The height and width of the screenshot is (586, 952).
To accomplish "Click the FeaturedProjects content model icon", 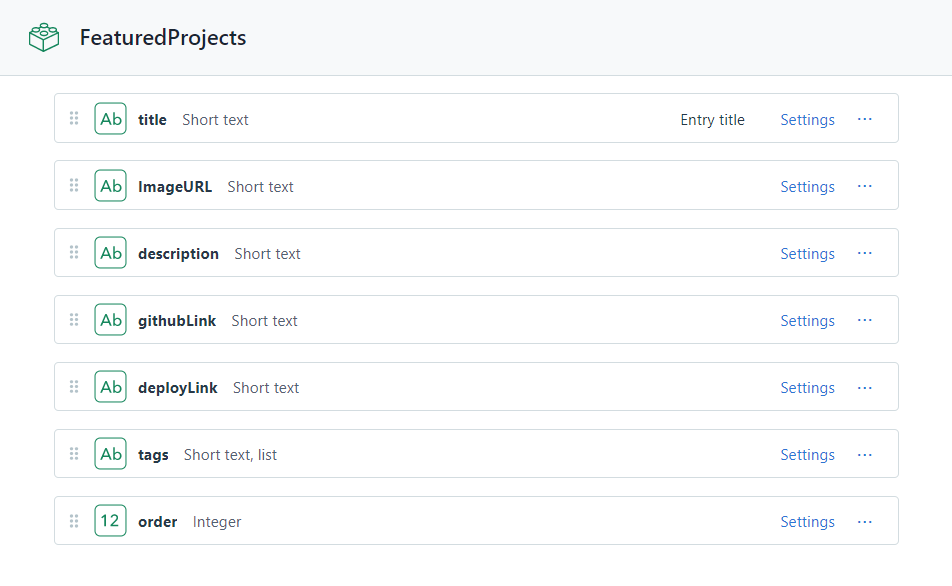I will pyautogui.click(x=44, y=38).
